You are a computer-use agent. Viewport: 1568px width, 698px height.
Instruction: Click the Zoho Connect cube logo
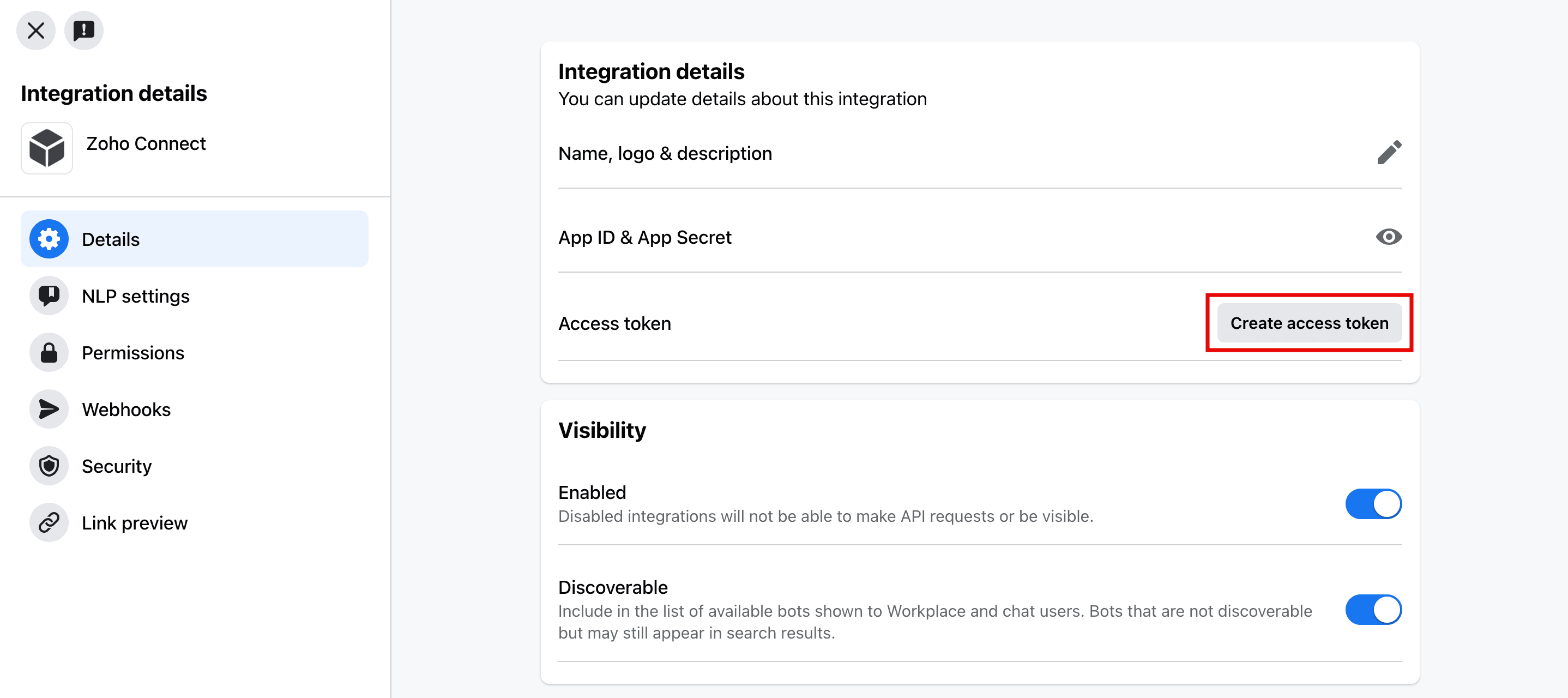[47, 148]
